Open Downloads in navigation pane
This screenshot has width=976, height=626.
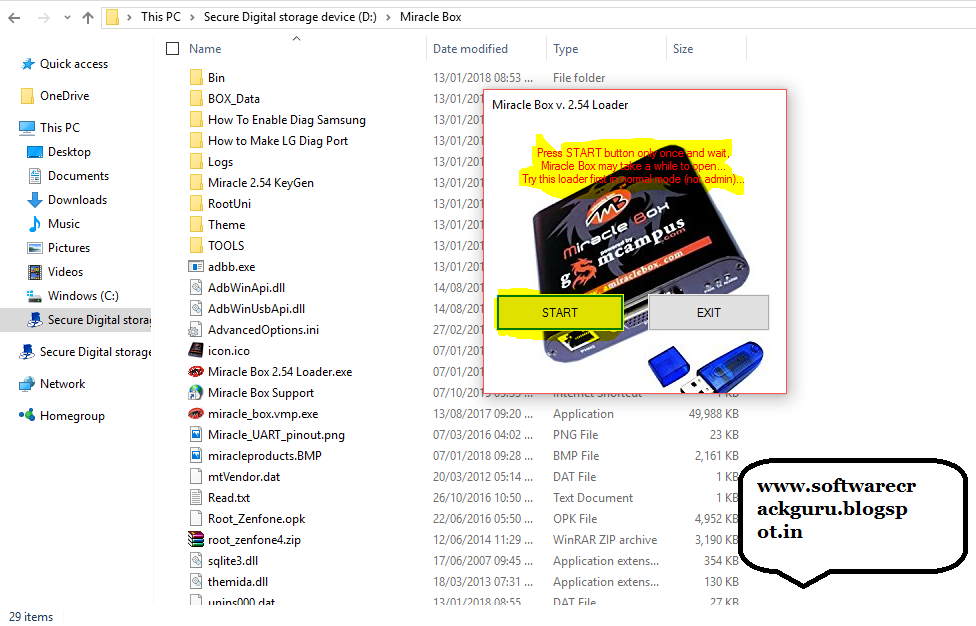[x=67, y=200]
